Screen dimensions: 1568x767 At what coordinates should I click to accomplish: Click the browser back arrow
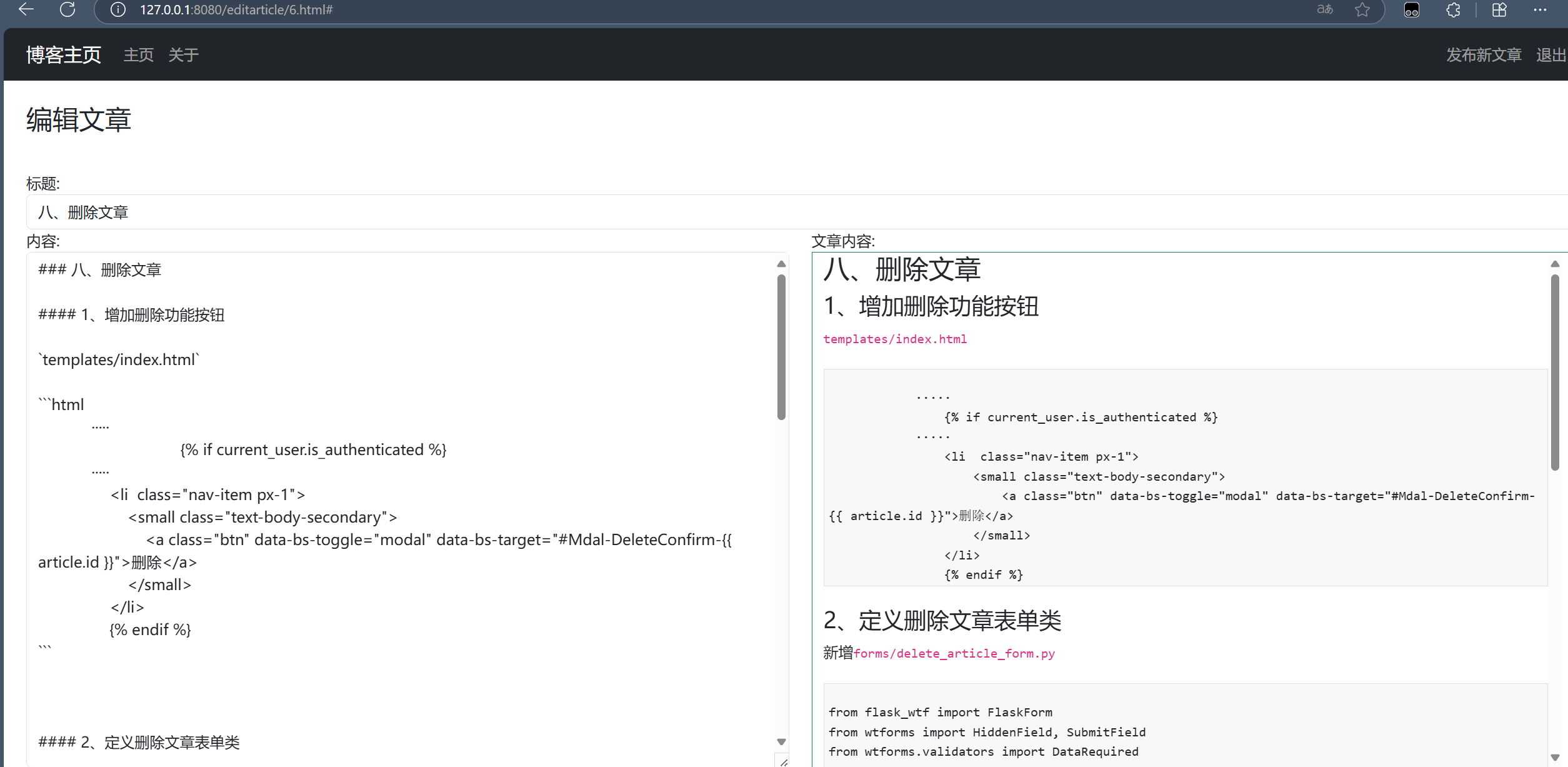[26, 9]
